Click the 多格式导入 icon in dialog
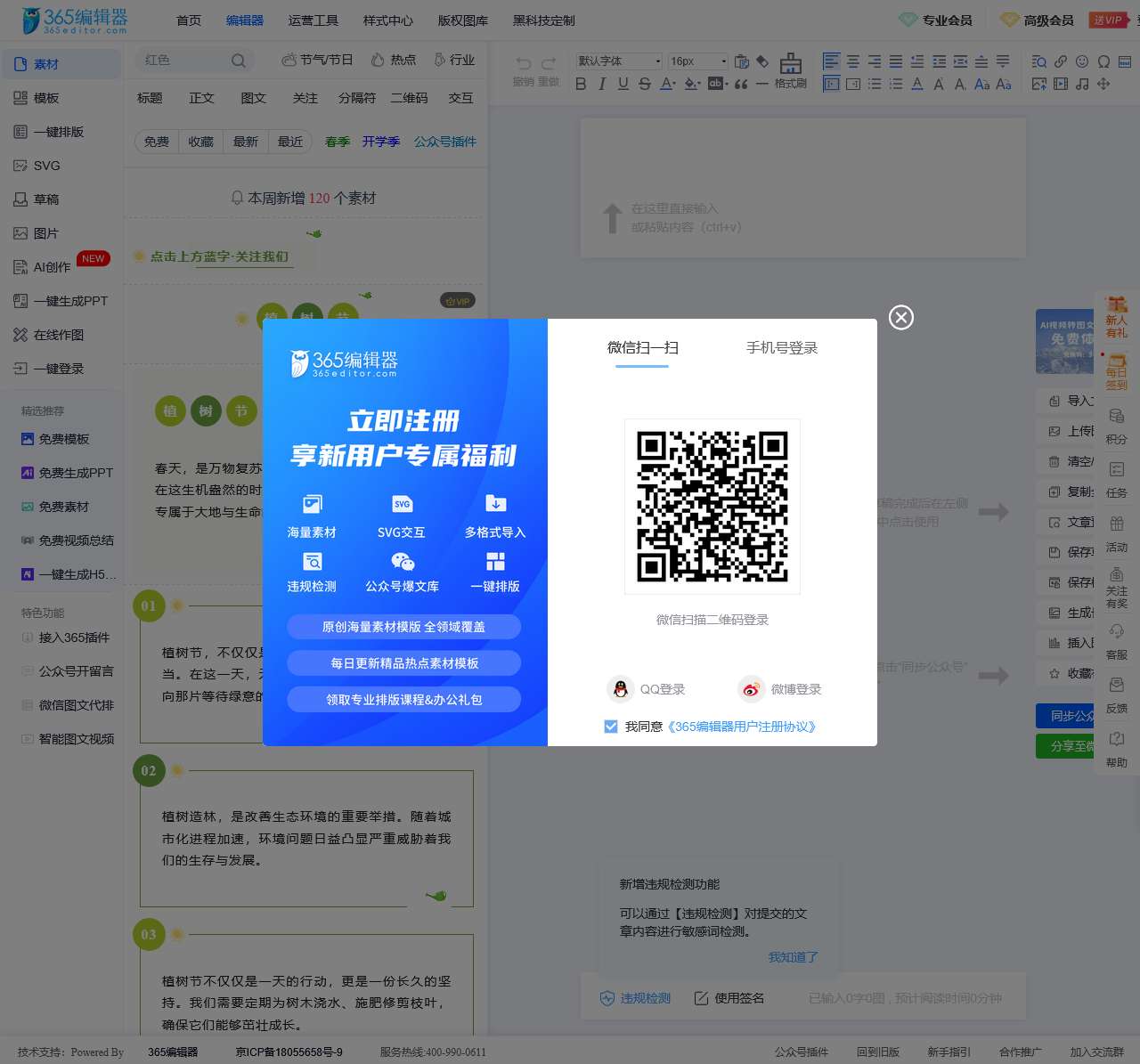1140x1064 pixels. [x=496, y=504]
